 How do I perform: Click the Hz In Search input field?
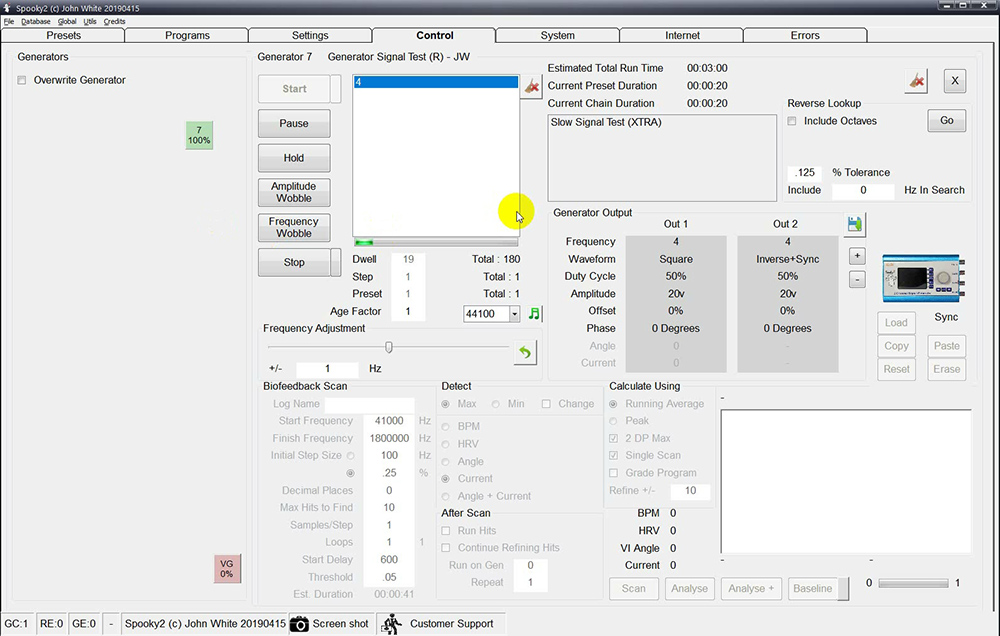[x=863, y=190]
